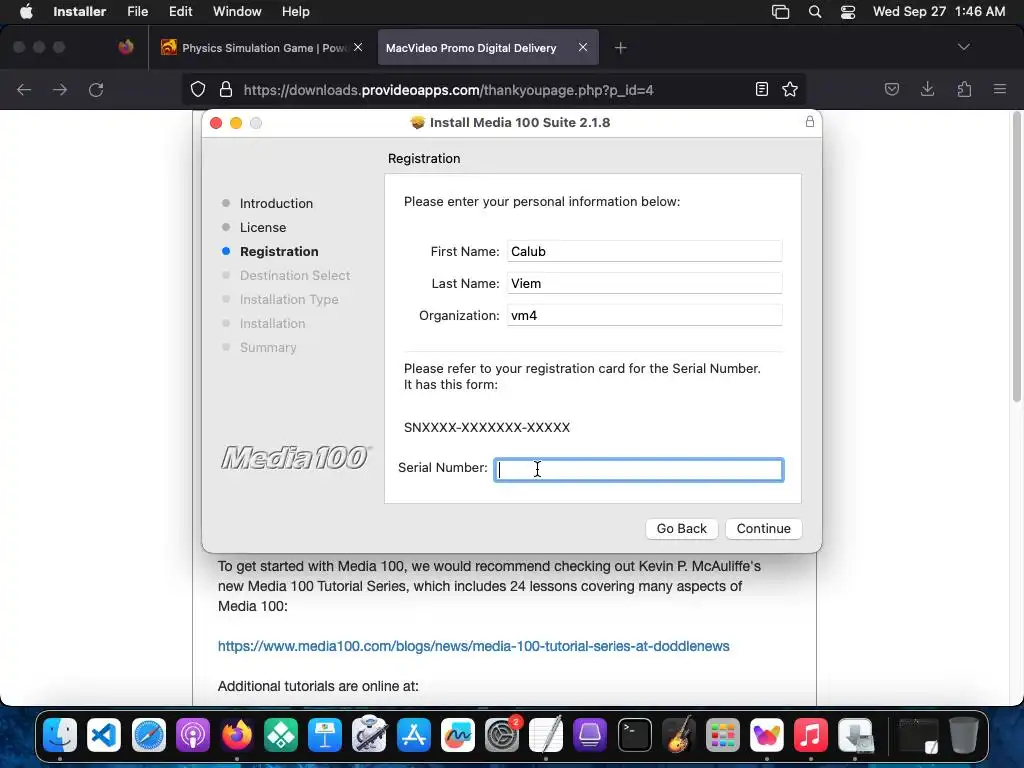Open App Store from dock
The width and height of the screenshot is (1024, 768).
[x=413, y=734]
